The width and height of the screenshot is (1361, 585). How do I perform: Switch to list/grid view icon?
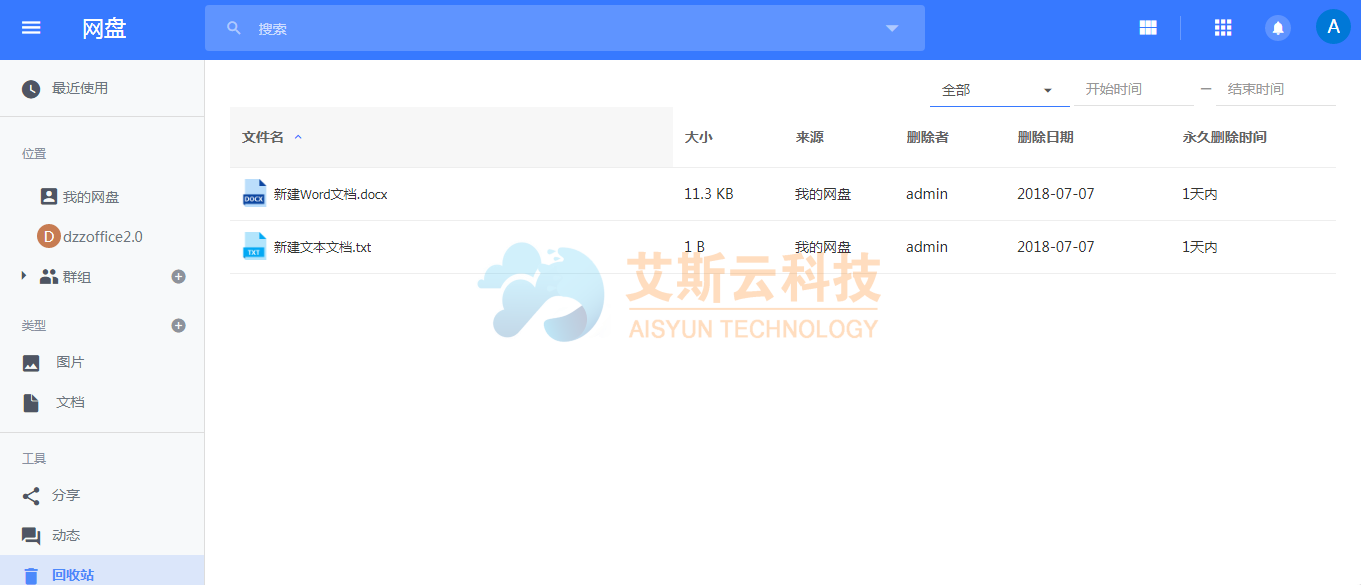[1148, 28]
